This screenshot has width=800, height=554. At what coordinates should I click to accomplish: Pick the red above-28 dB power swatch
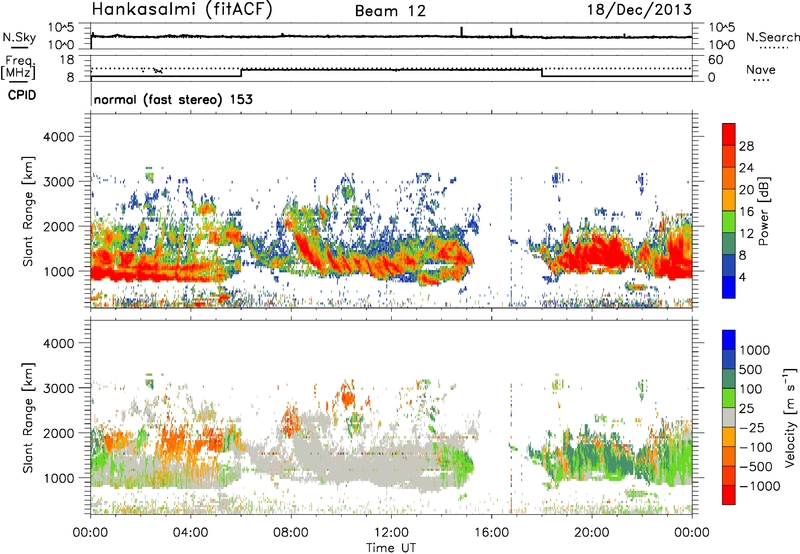[x=729, y=134]
